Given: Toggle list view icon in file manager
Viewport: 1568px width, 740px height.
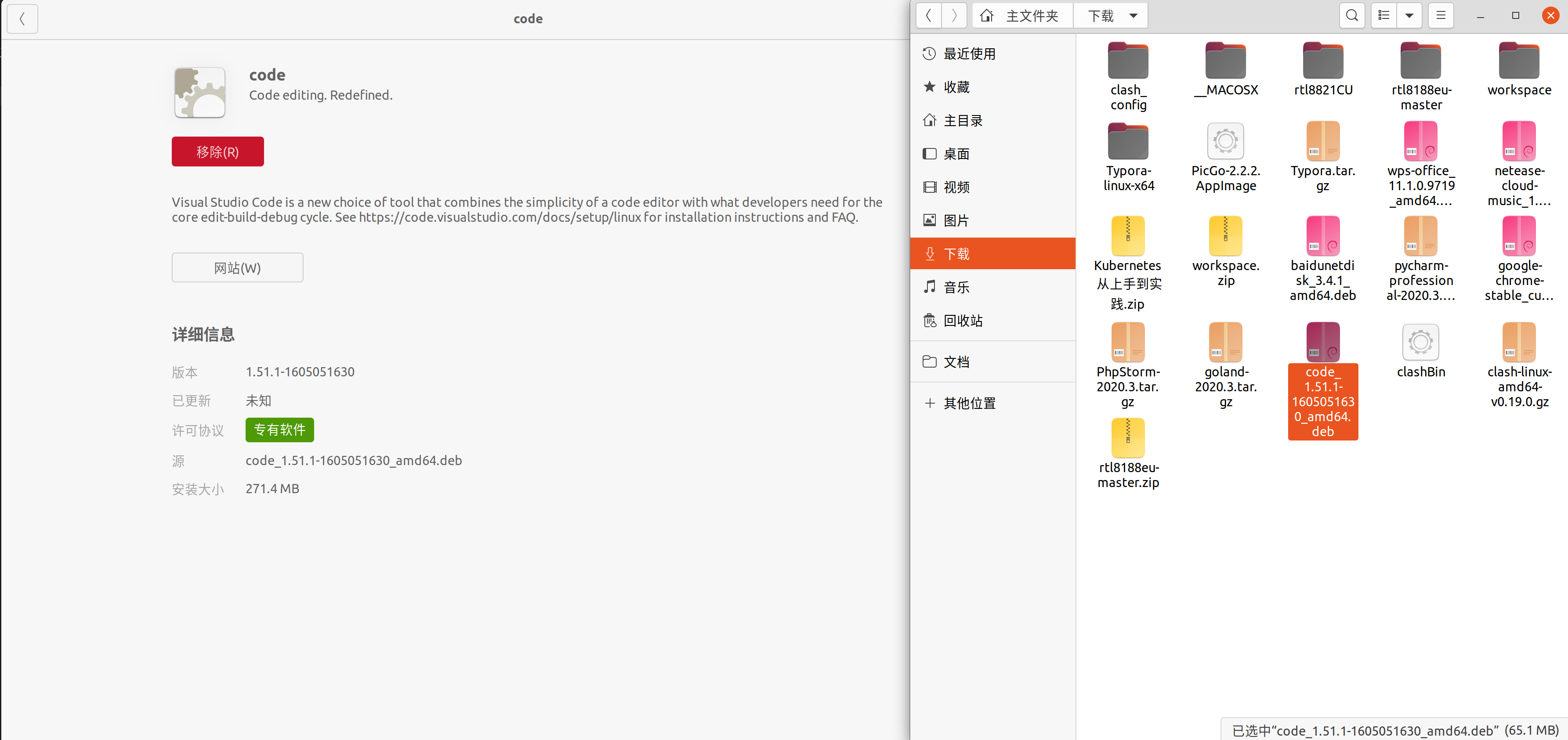Looking at the screenshot, I should coord(1383,16).
